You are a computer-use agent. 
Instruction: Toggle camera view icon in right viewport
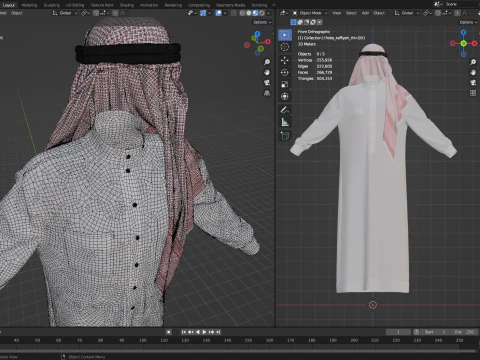pos(473,83)
